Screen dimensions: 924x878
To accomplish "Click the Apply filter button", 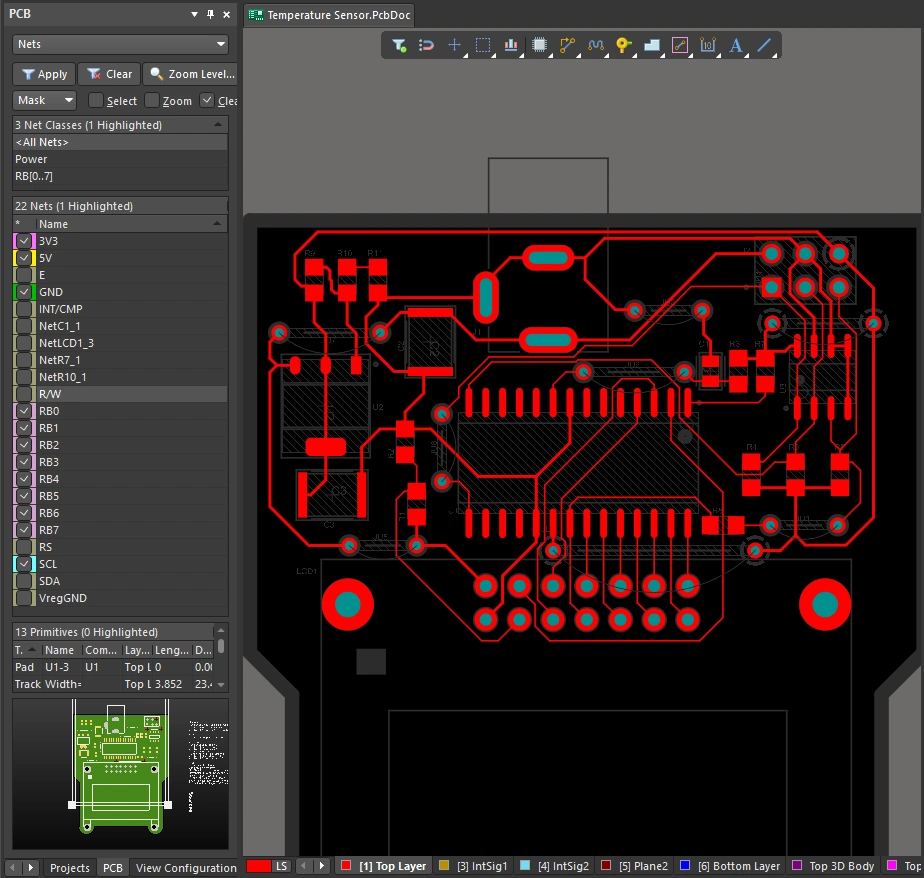I will (44, 74).
